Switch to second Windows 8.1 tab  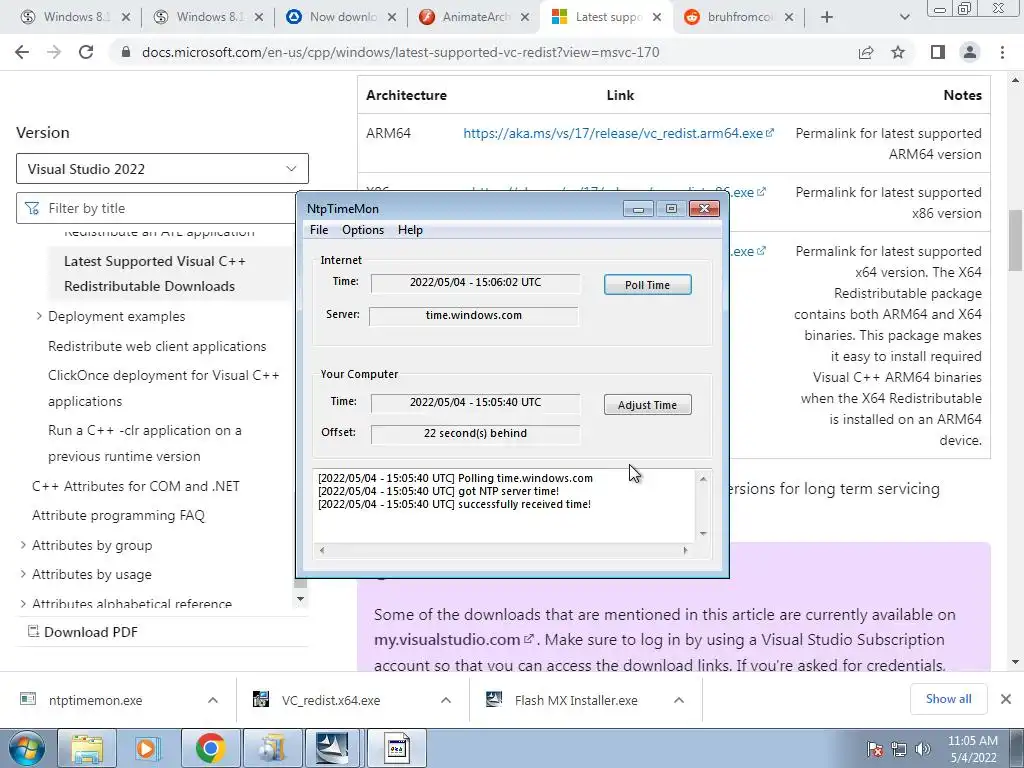208,17
